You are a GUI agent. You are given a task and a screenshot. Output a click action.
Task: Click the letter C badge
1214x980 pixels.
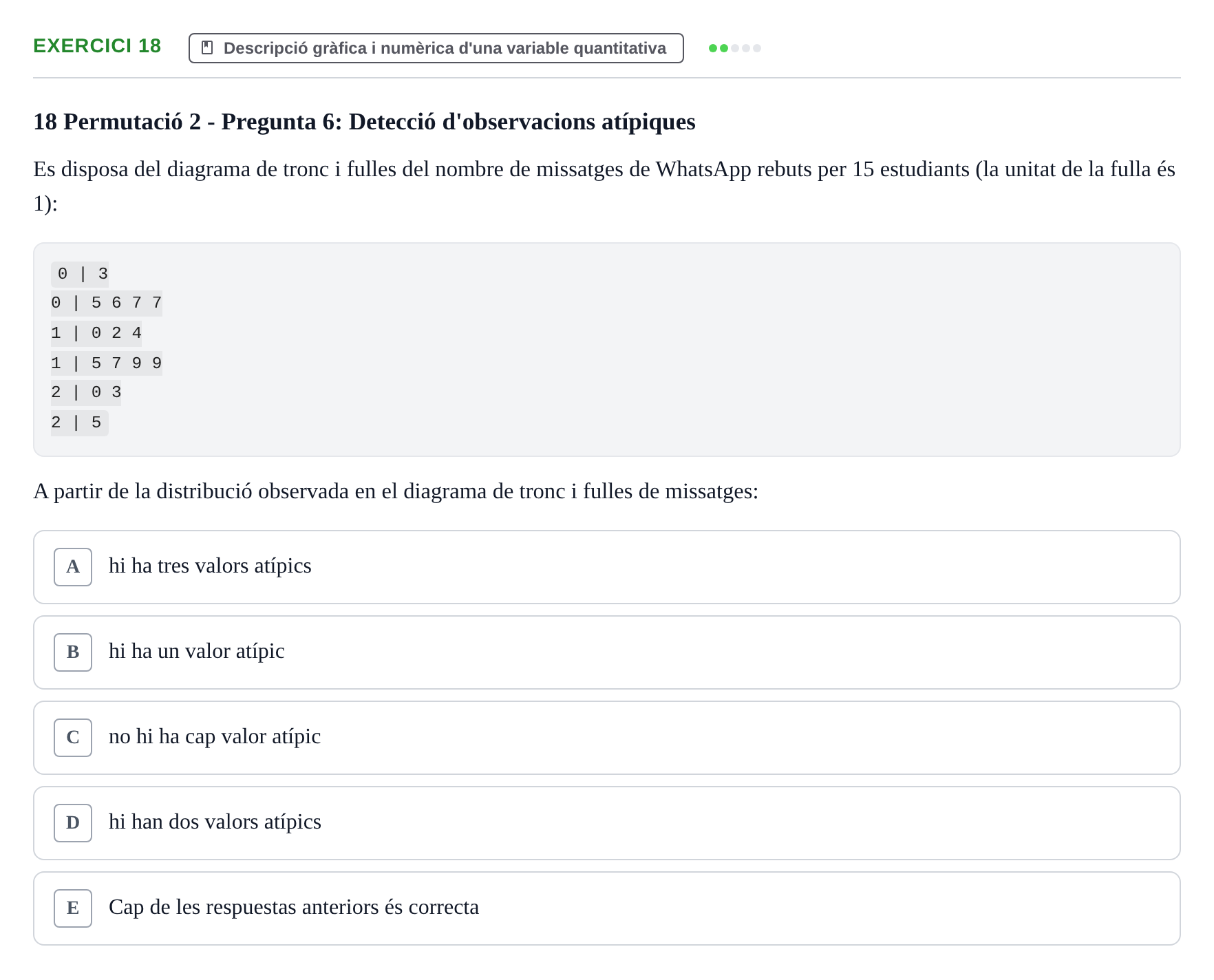pyautogui.click(x=73, y=738)
